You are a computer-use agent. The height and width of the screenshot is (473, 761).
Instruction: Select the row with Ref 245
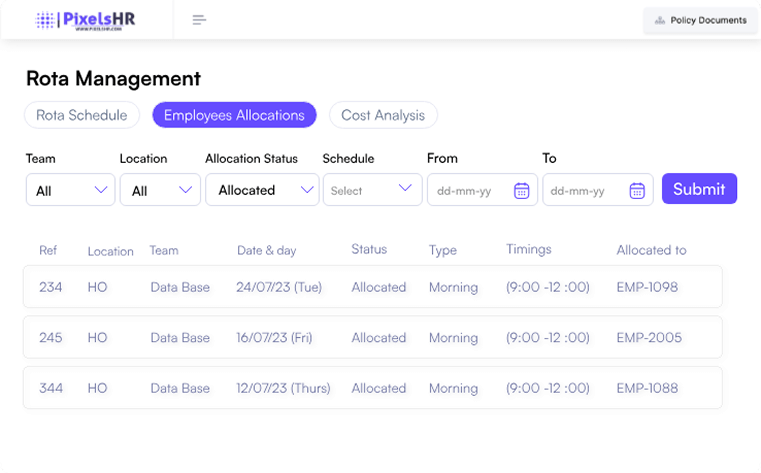372,338
